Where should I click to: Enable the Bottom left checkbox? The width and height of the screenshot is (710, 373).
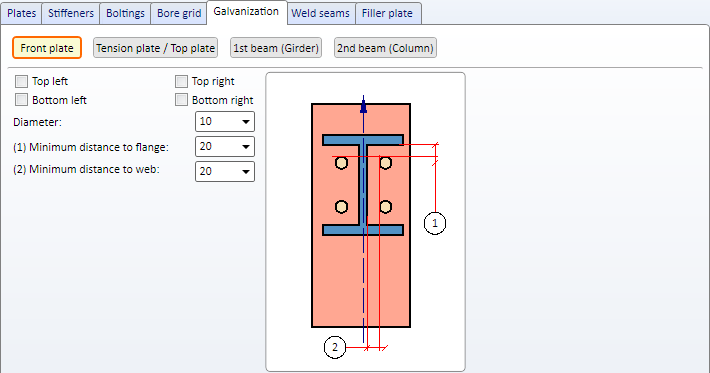21,100
